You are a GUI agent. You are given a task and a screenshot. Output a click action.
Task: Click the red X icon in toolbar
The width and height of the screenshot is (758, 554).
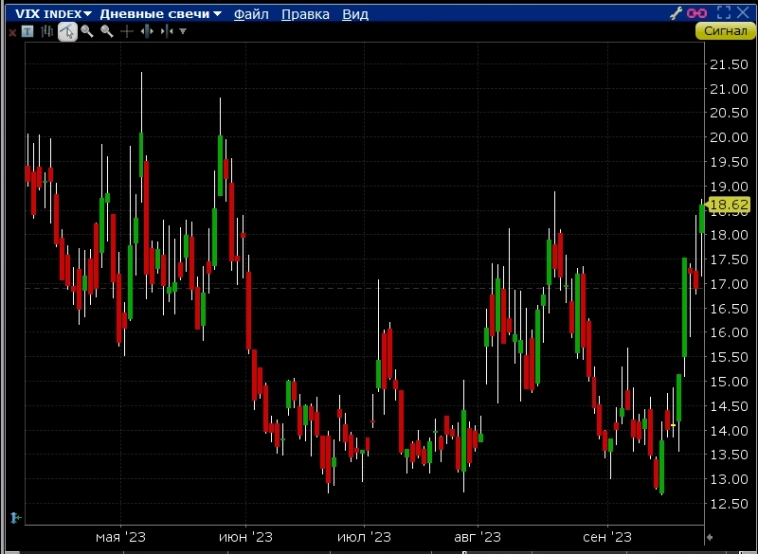10,31
